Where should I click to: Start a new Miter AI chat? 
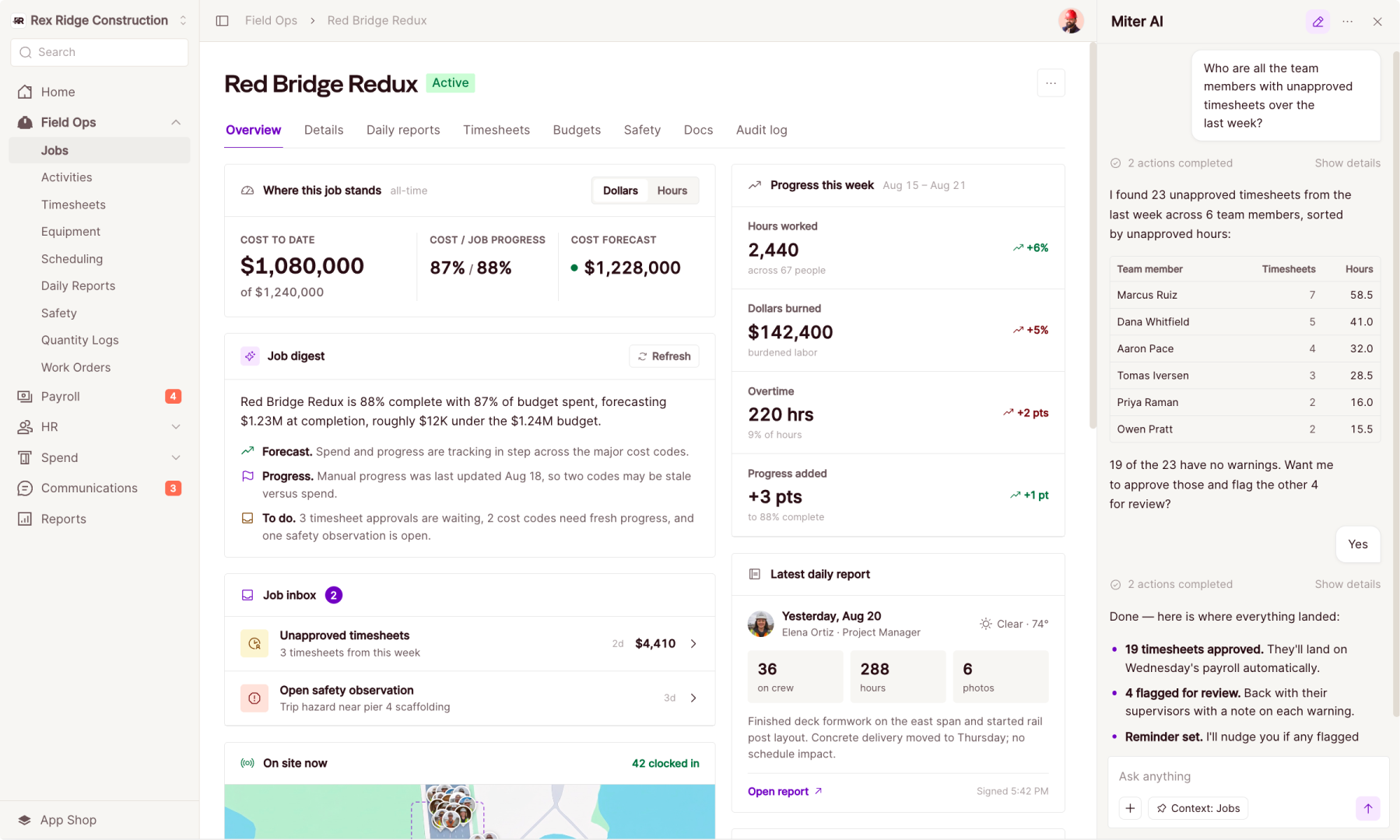pyautogui.click(x=1318, y=22)
